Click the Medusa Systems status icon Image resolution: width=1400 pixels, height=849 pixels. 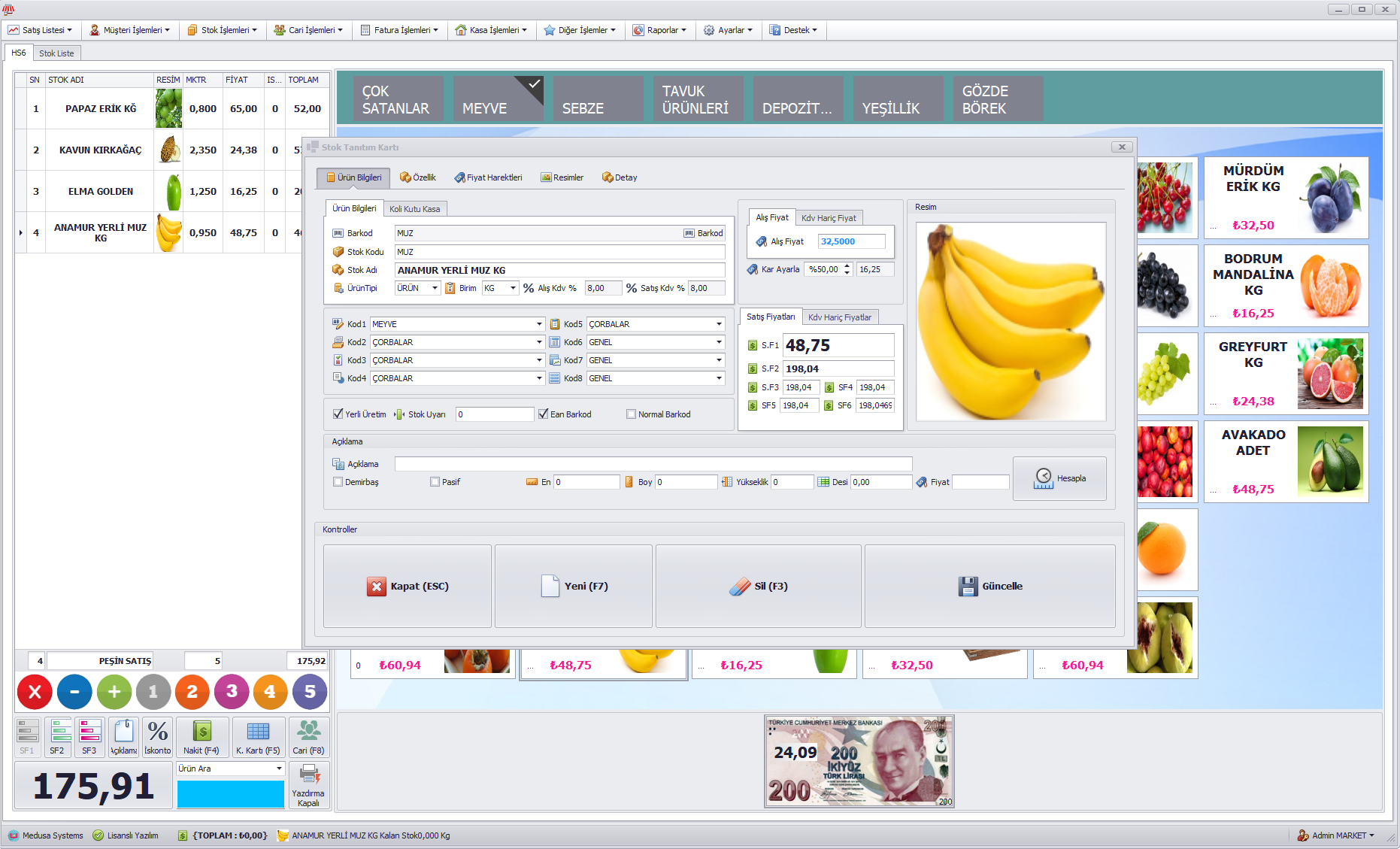tap(14, 835)
